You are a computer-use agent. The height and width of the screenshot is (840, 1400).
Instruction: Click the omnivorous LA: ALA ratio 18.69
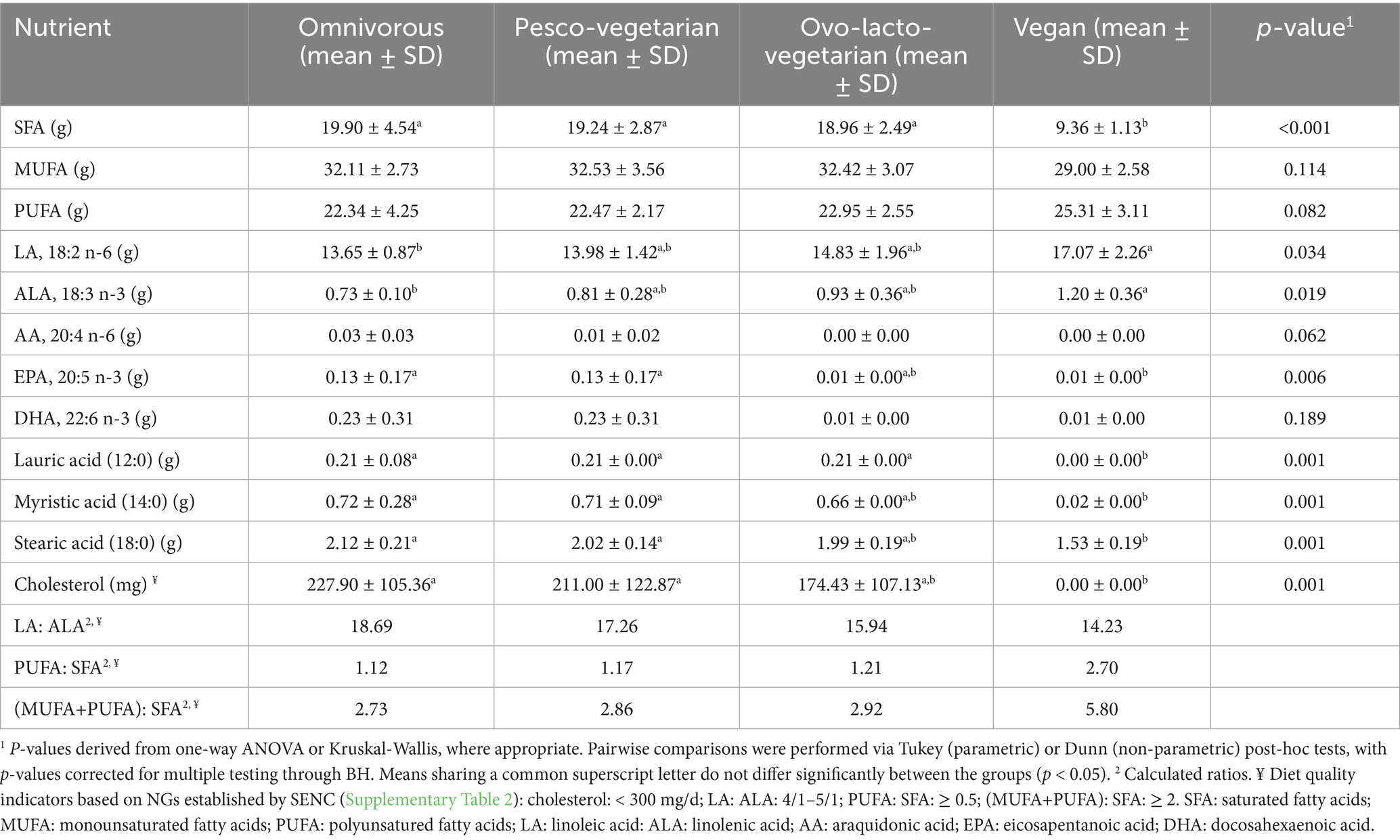click(x=371, y=626)
